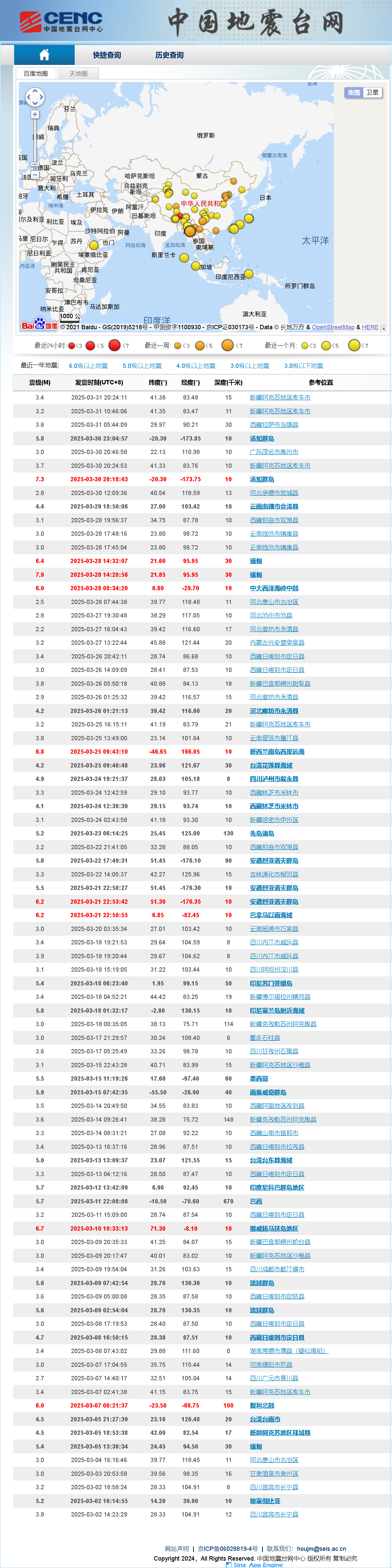The height and width of the screenshot is (1568, 392).
Task: Click the home icon in navigation bar
Action: tap(44, 55)
